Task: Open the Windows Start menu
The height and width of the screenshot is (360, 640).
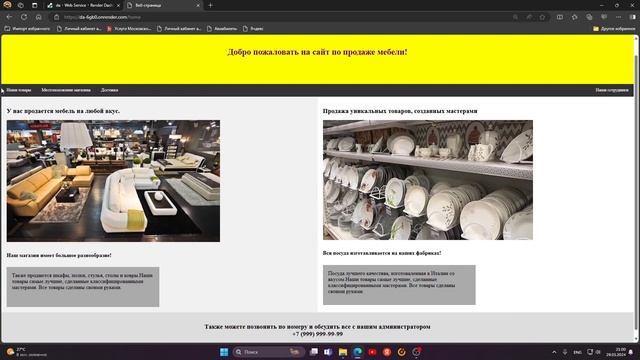Action: (x=224, y=352)
